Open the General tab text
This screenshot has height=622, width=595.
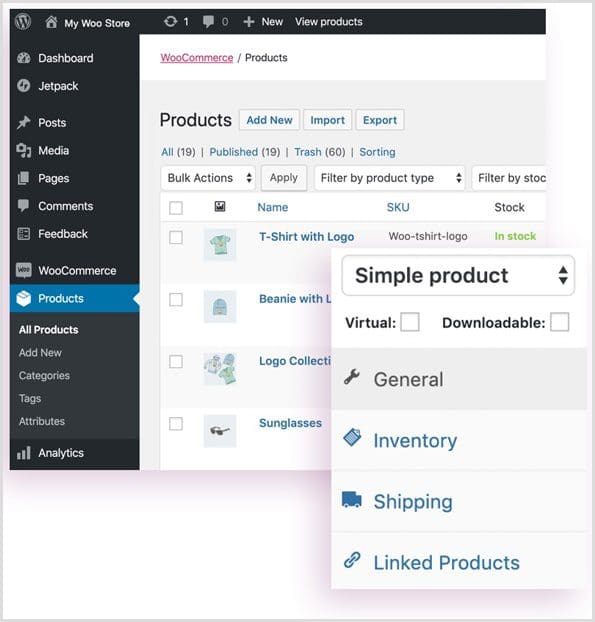point(409,379)
